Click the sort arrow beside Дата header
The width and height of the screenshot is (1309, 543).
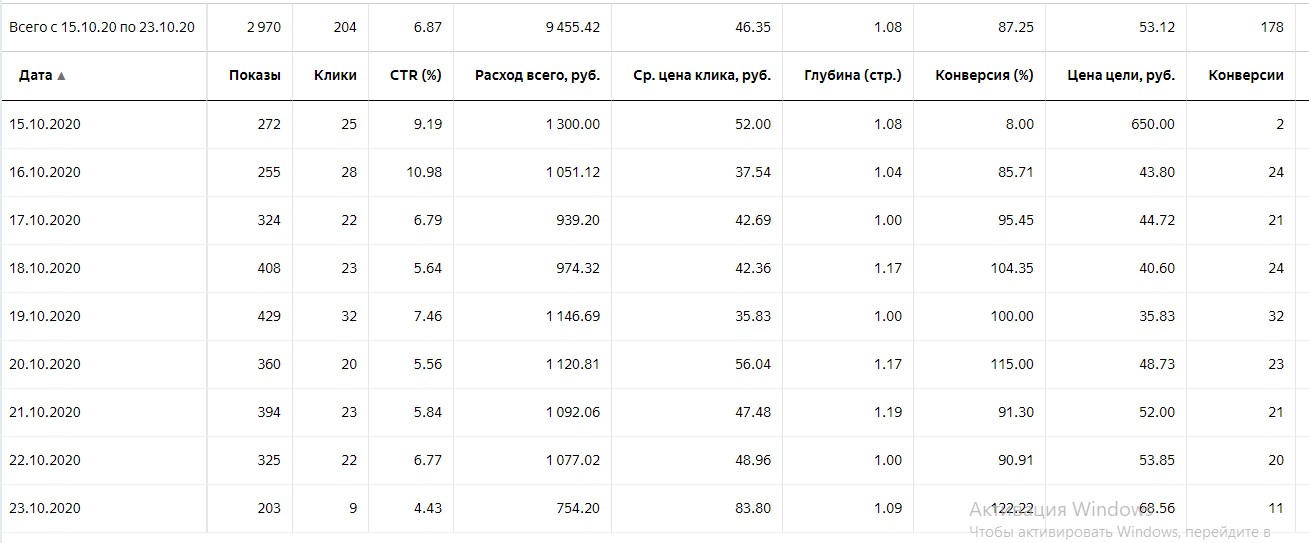point(61,76)
